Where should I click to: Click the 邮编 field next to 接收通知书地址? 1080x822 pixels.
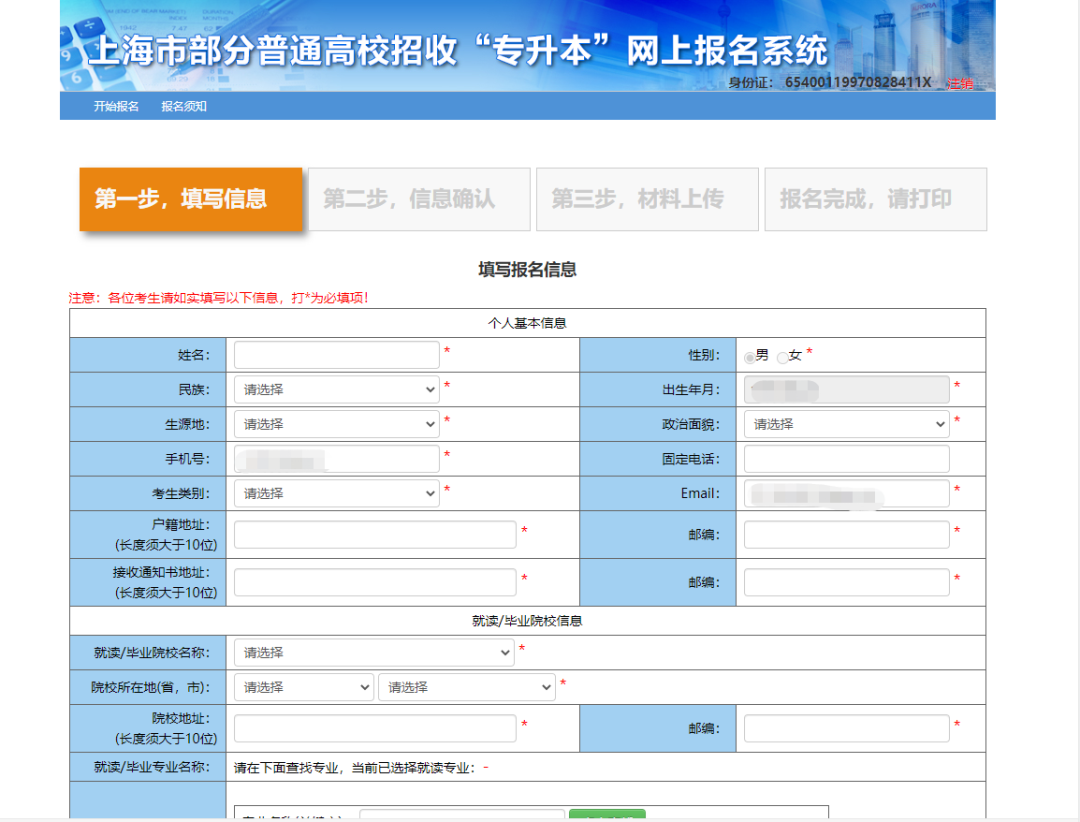pyautogui.click(x=846, y=581)
